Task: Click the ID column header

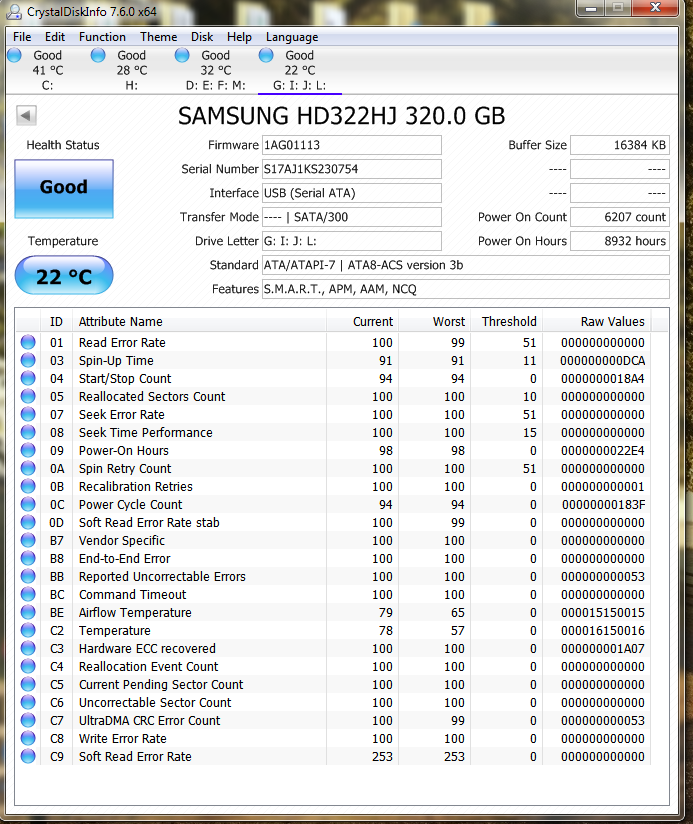Action: coord(56,322)
